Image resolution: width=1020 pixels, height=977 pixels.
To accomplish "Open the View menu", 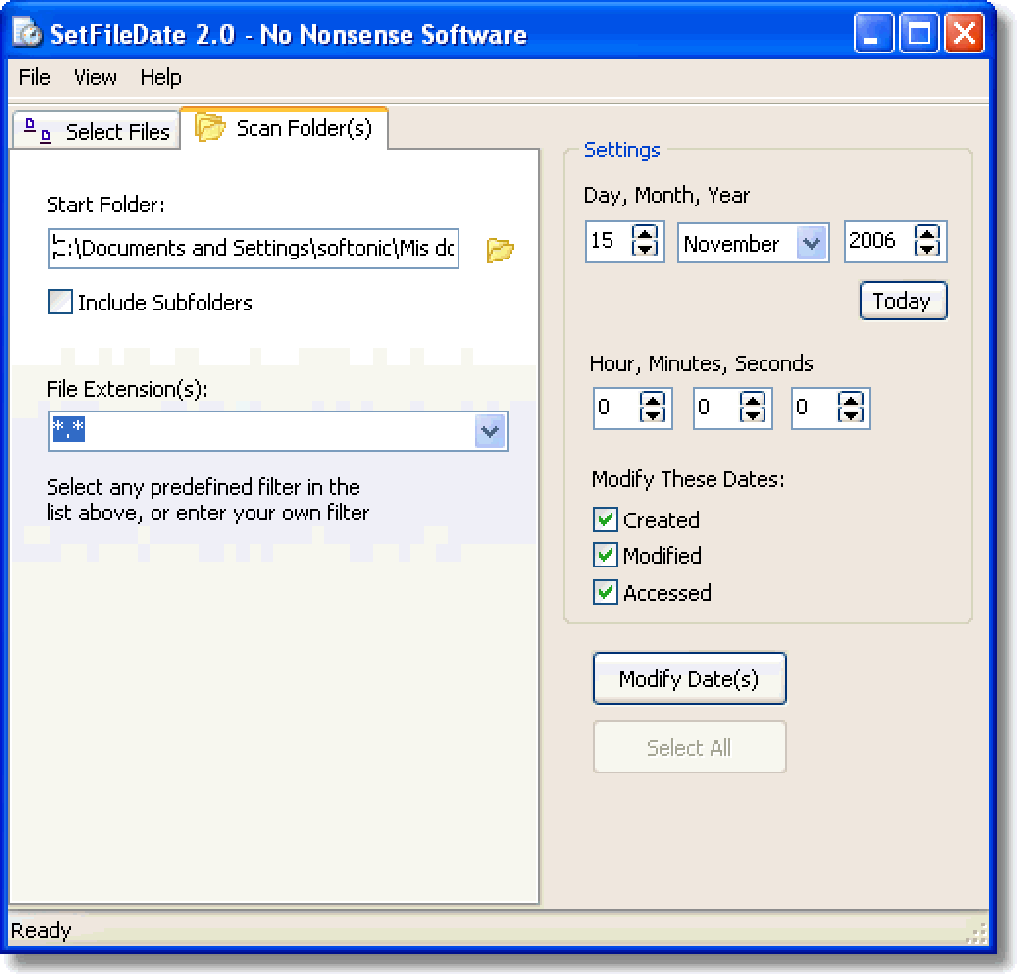I will tap(95, 77).
